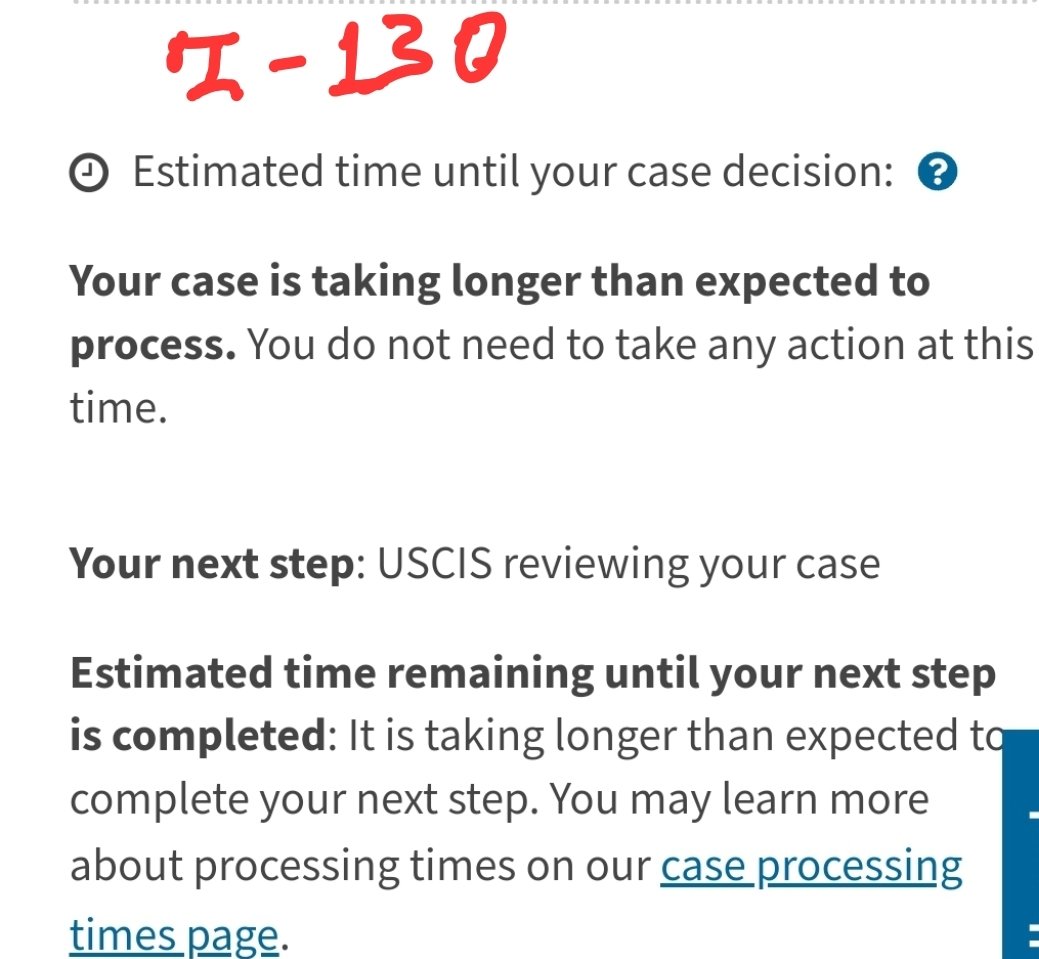Open the 'times page' link text

click(174, 936)
